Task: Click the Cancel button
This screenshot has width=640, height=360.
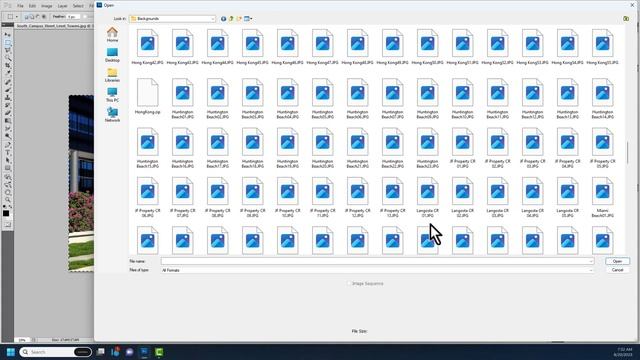Action: [617, 270]
